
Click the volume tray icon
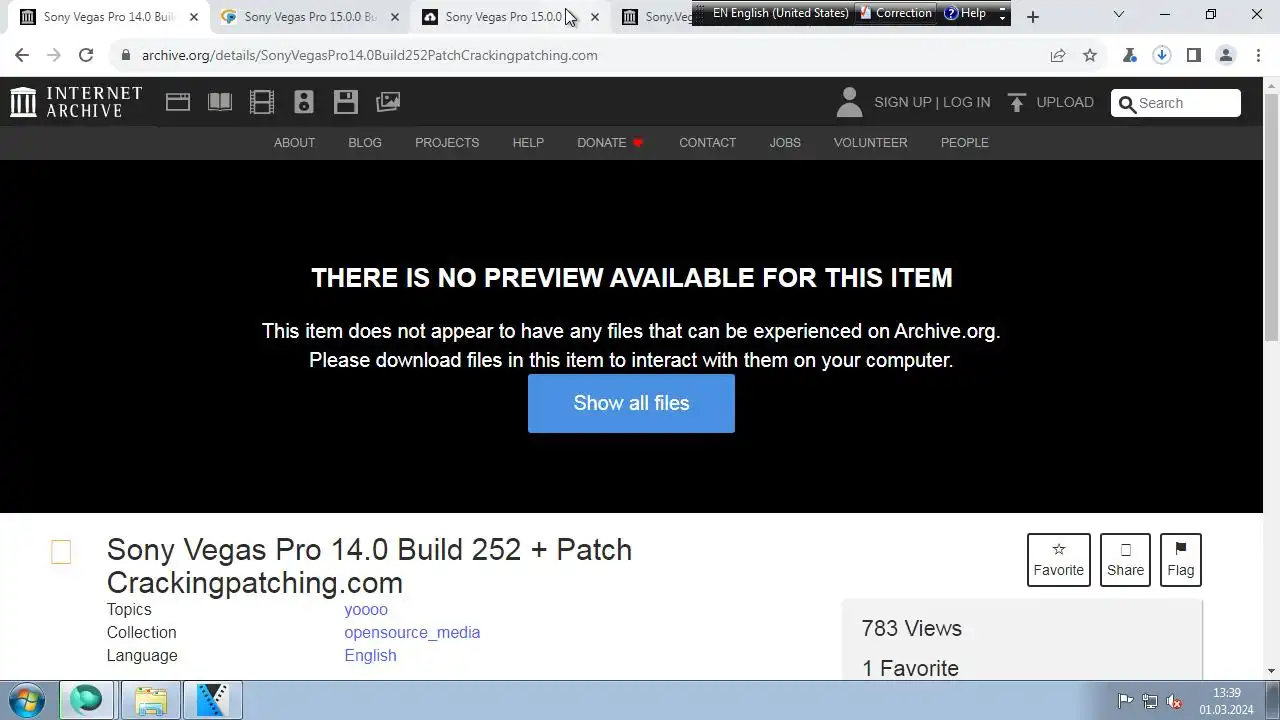[1175, 701]
